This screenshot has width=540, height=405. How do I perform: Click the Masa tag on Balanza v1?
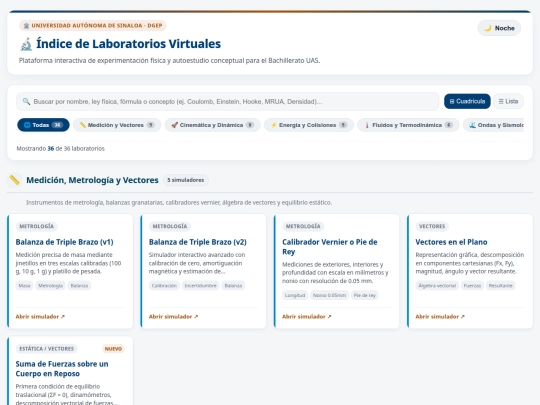click(24, 285)
